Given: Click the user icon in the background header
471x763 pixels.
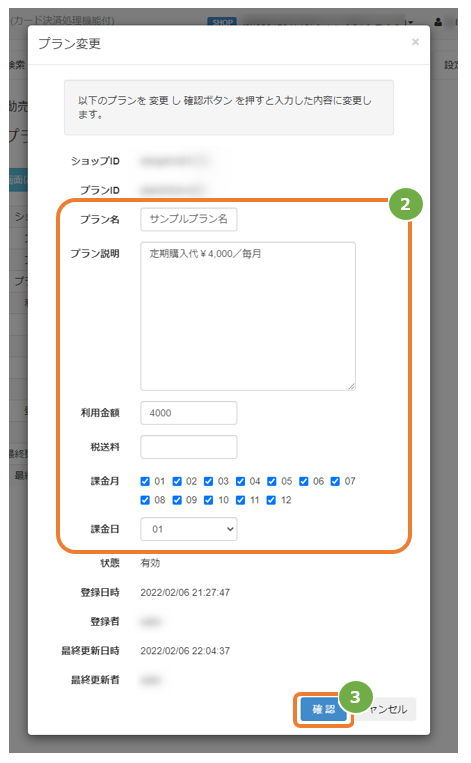Looking at the screenshot, I should point(438,22).
